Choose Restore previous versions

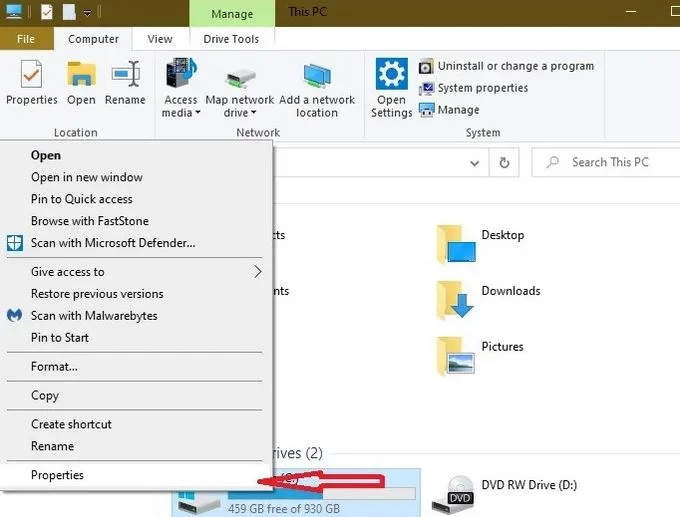(136, 294)
